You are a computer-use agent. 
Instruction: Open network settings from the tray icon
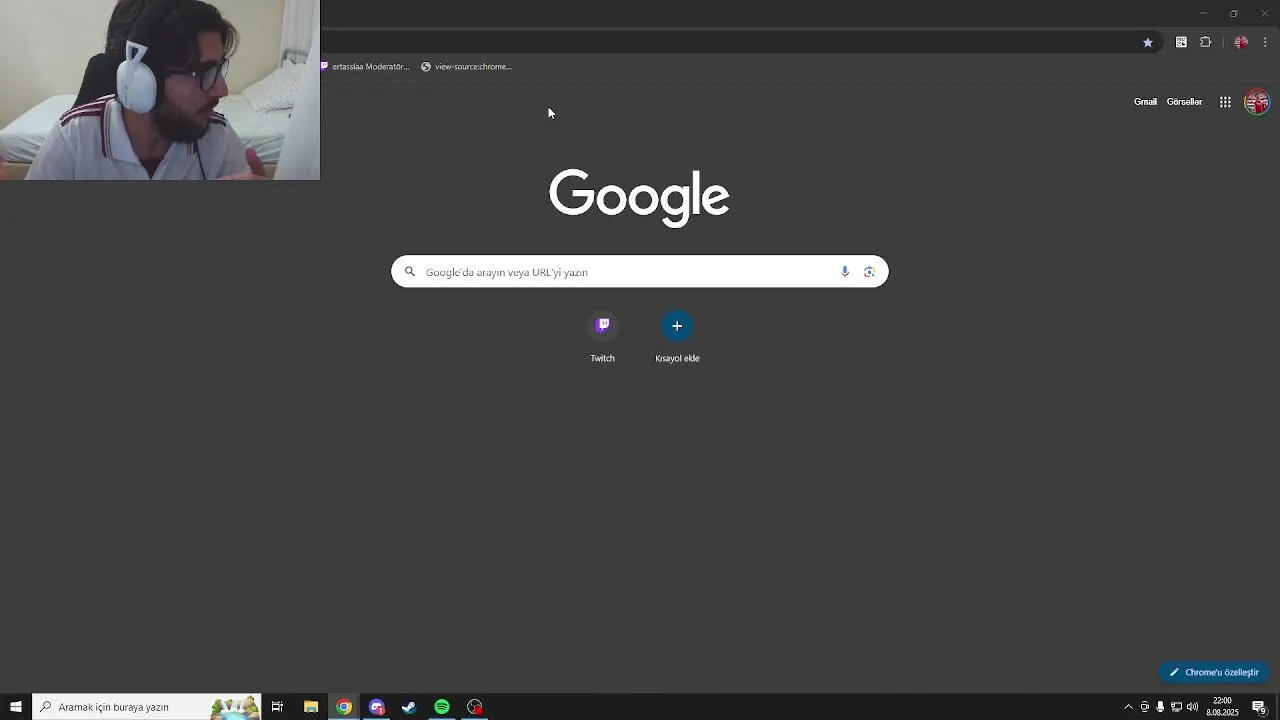(x=1176, y=707)
